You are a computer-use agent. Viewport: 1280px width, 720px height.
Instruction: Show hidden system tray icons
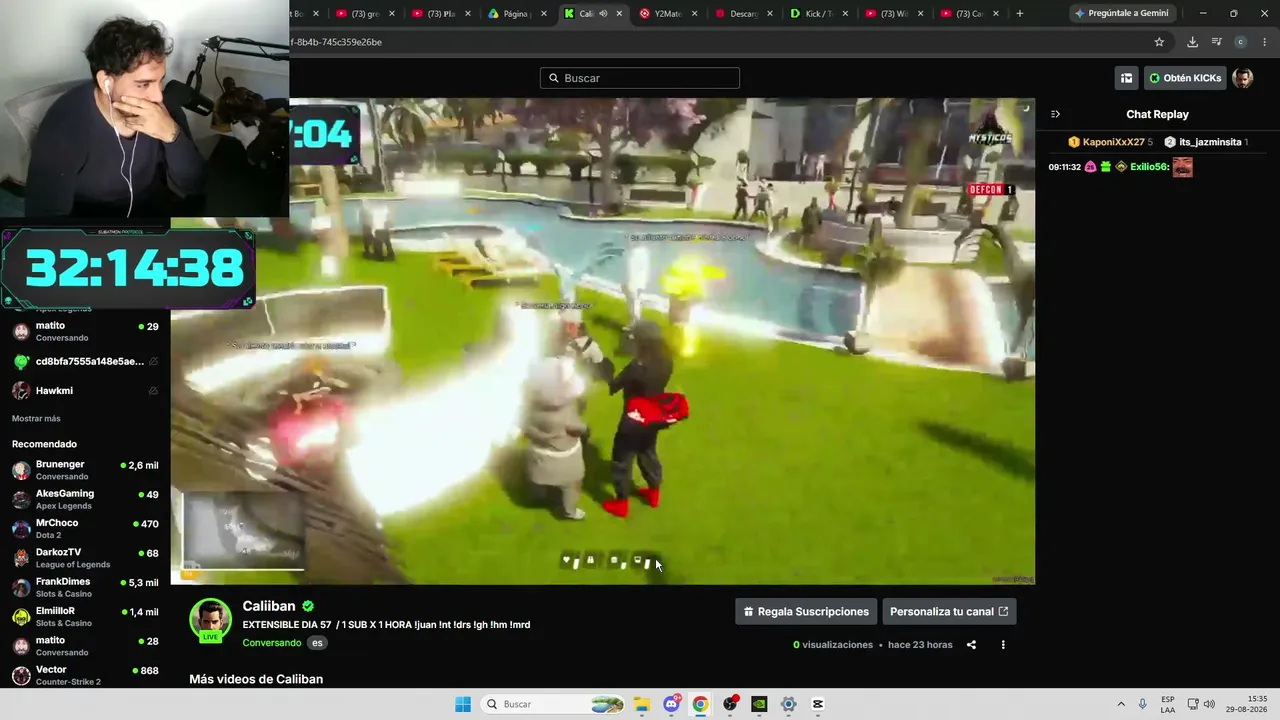point(1121,704)
